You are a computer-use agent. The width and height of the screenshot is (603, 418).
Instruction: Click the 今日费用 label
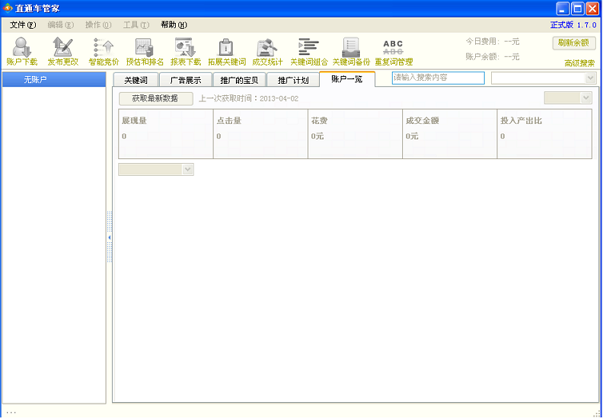[483, 41]
